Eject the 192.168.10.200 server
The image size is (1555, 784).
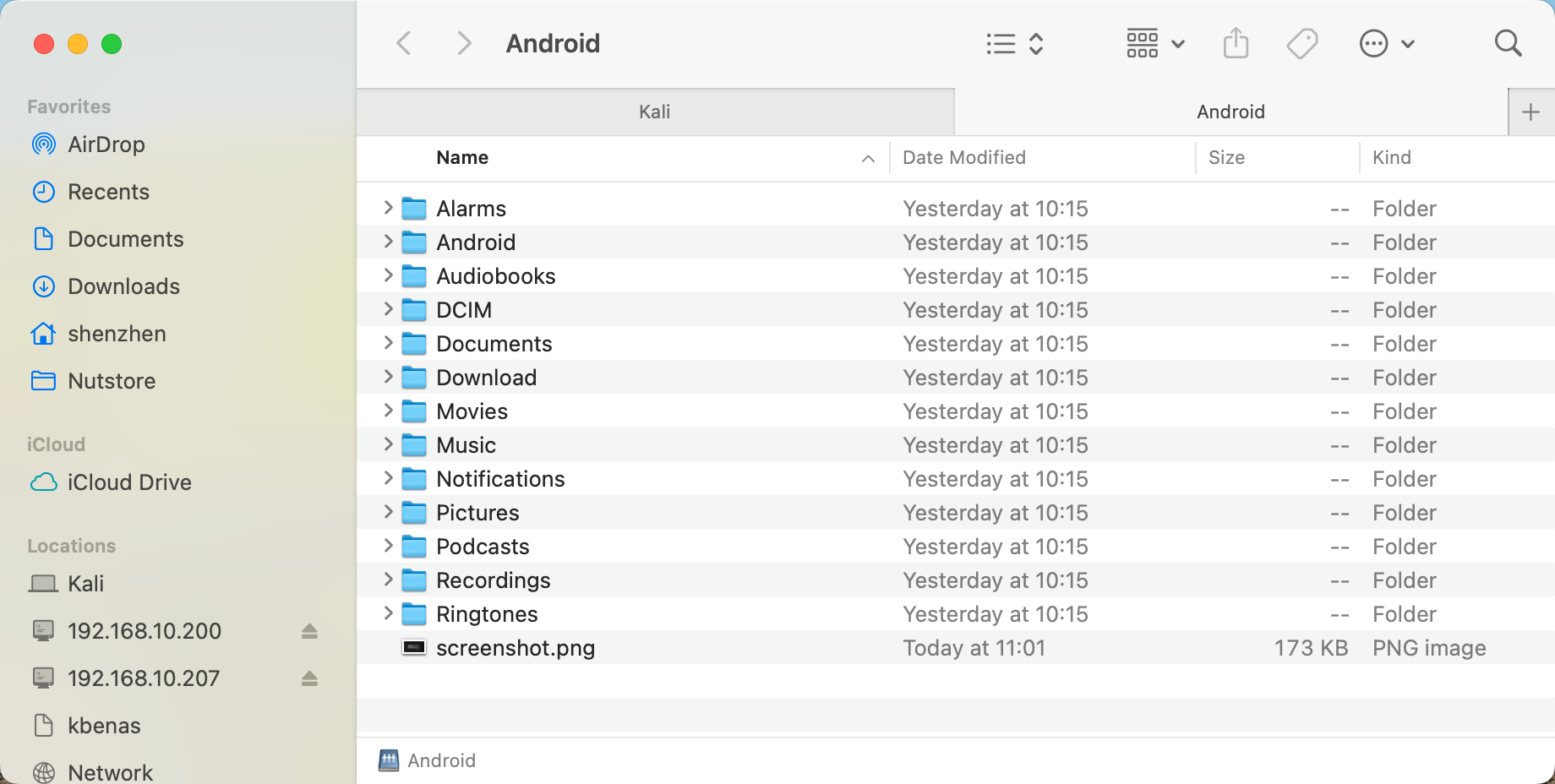tap(309, 631)
